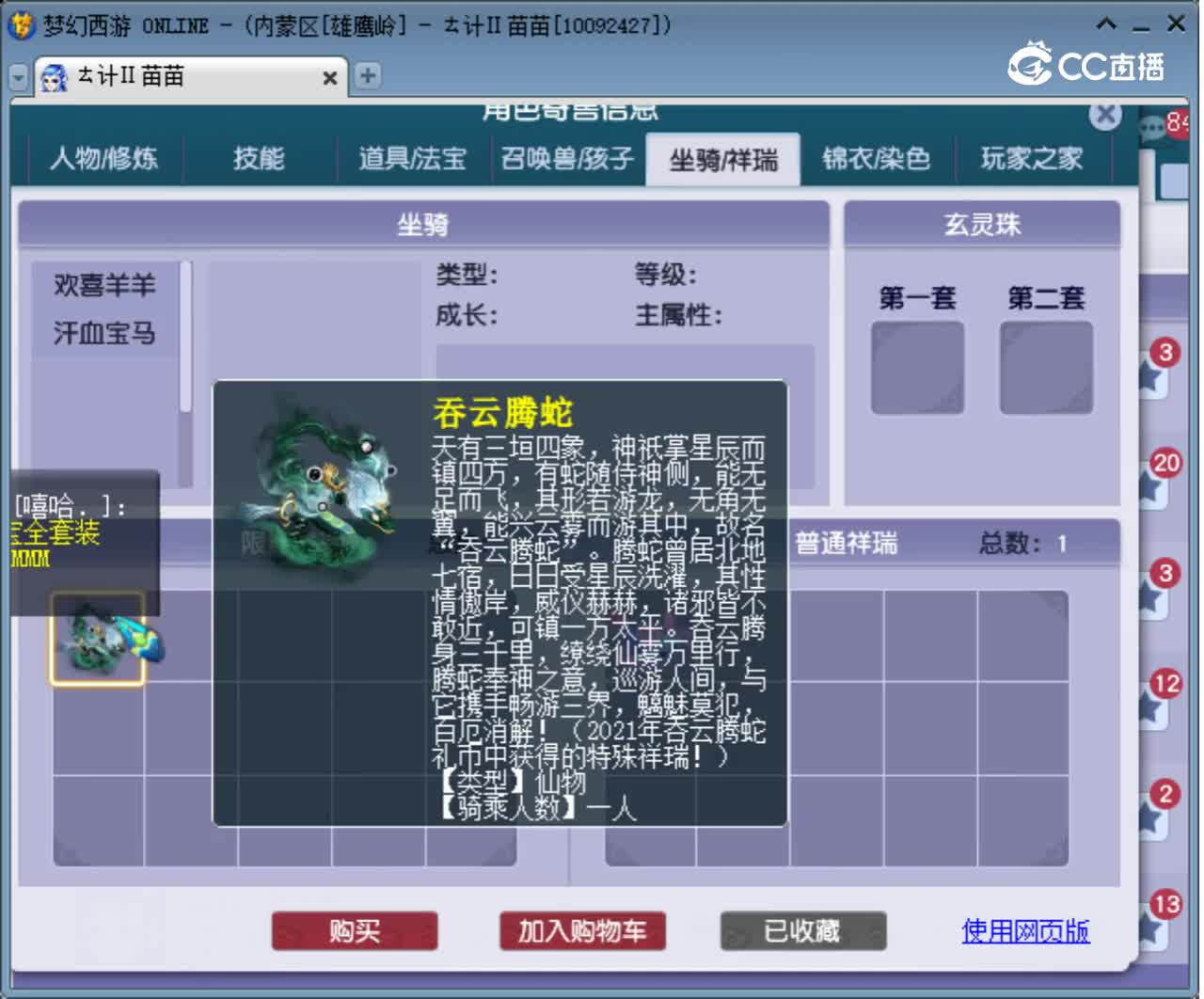This screenshot has width=1204, height=999.
Task: Select 汗血宝马 in the mount list
Action: pos(104,332)
